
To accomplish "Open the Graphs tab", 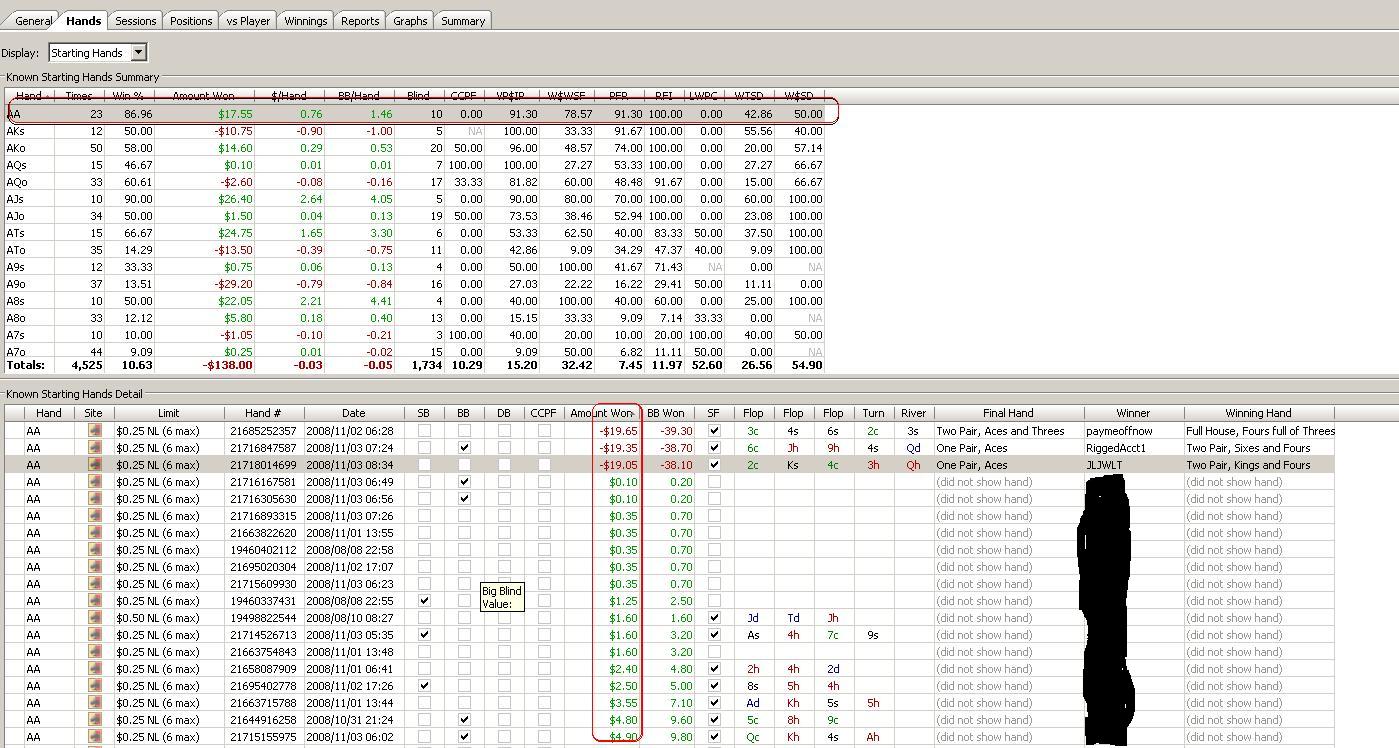I will pos(410,21).
